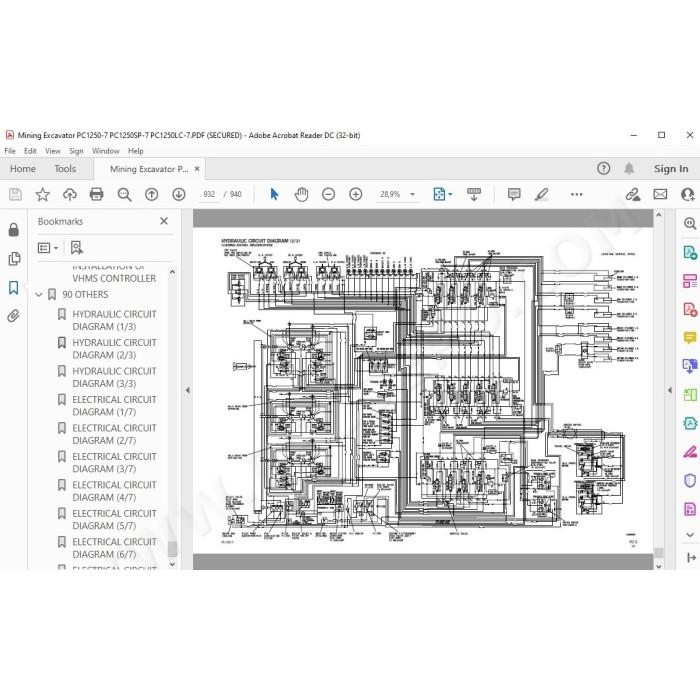Expand the right tools pane arrow

point(670,390)
